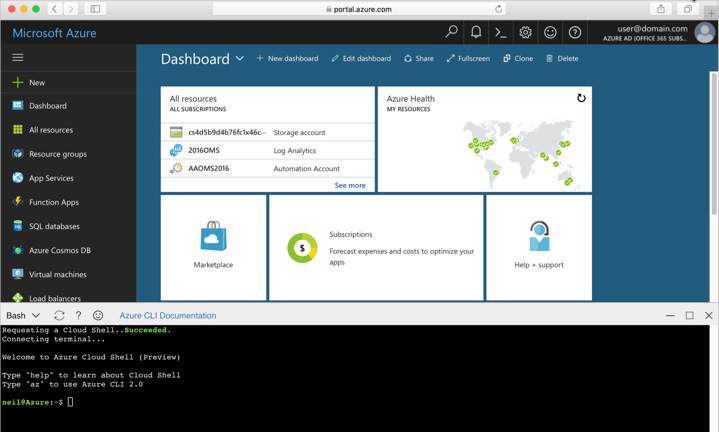719x432 pixels.
Task: Click New dashboard button
Action: [287, 58]
